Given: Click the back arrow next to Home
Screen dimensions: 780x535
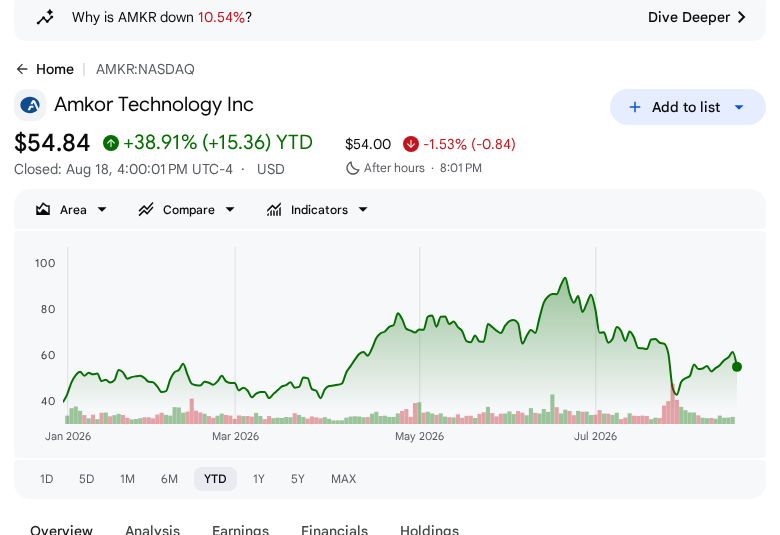Looking at the screenshot, I should click(22, 69).
